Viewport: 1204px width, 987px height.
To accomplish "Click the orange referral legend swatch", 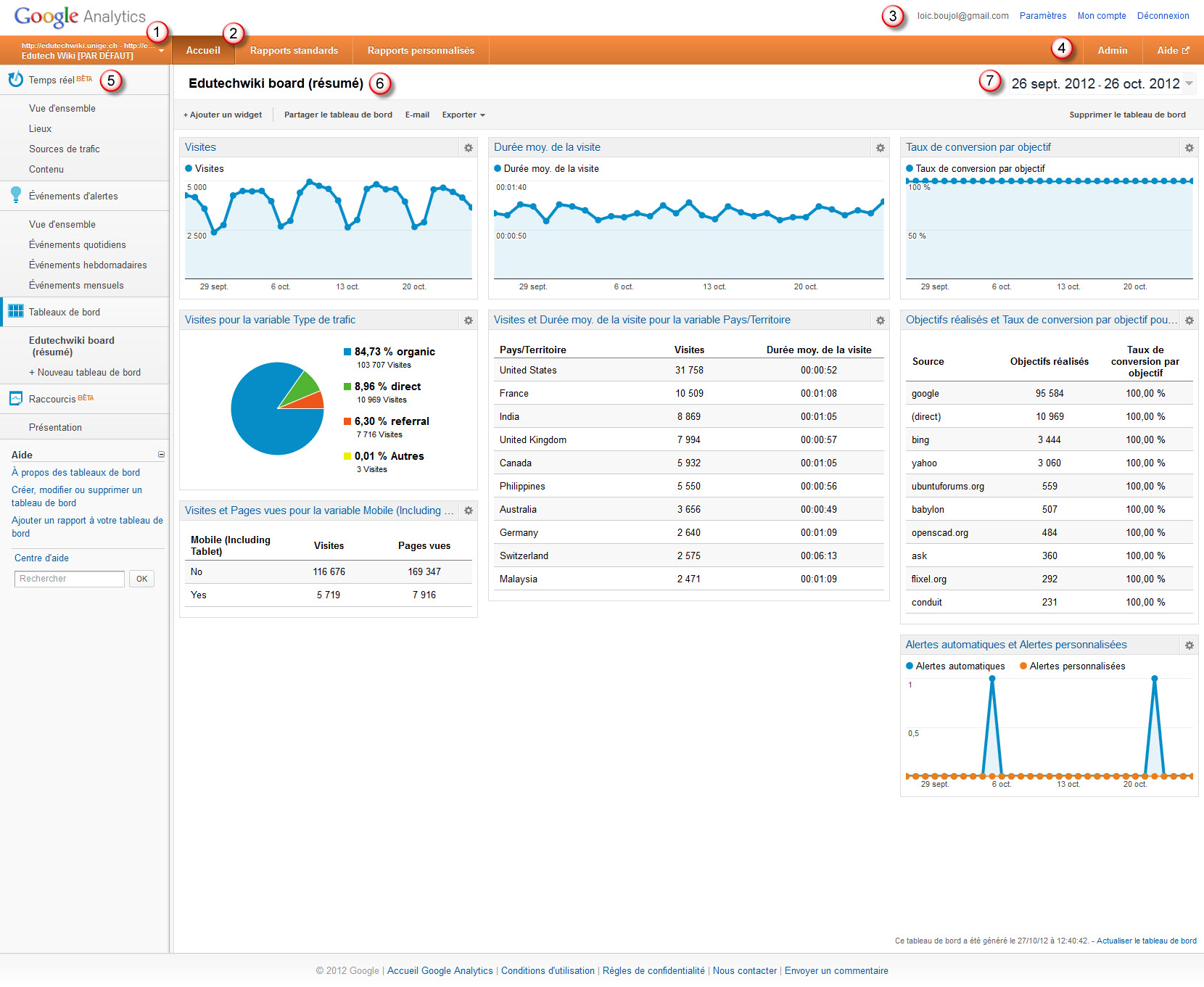I will (347, 421).
